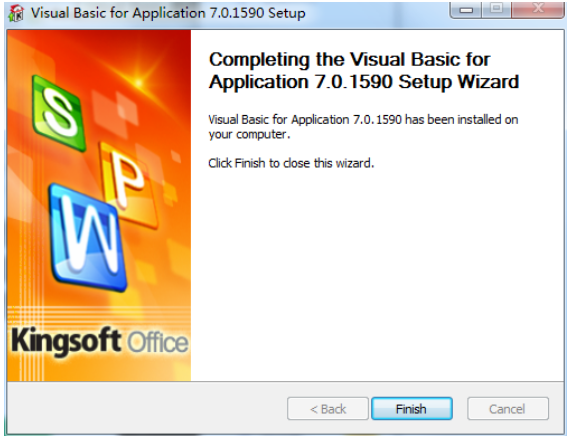This screenshot has width=570, height=436.
Task: Close the setup window with X
Action: [x=538, y=9]
